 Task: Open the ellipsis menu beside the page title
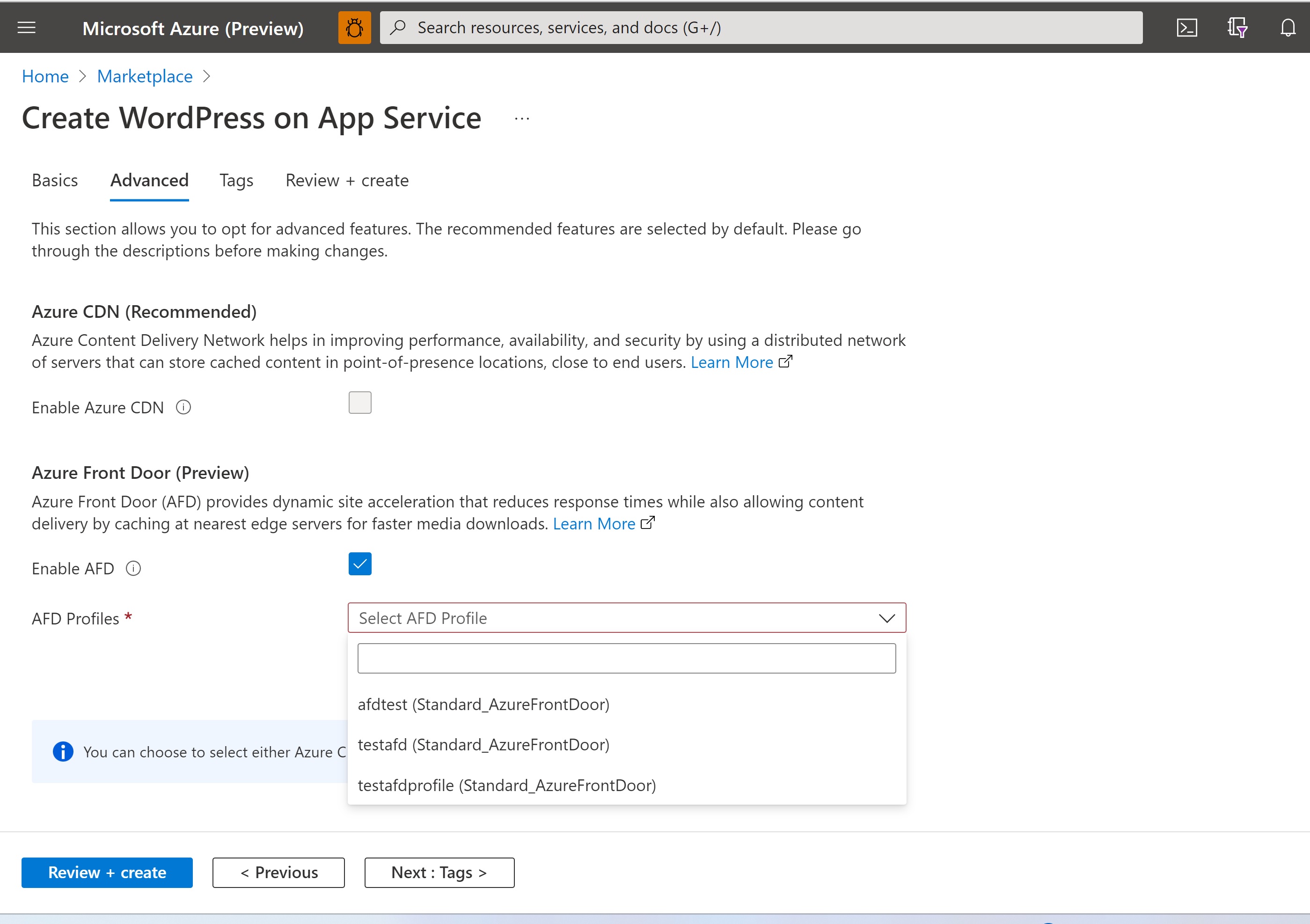point(521,119)
